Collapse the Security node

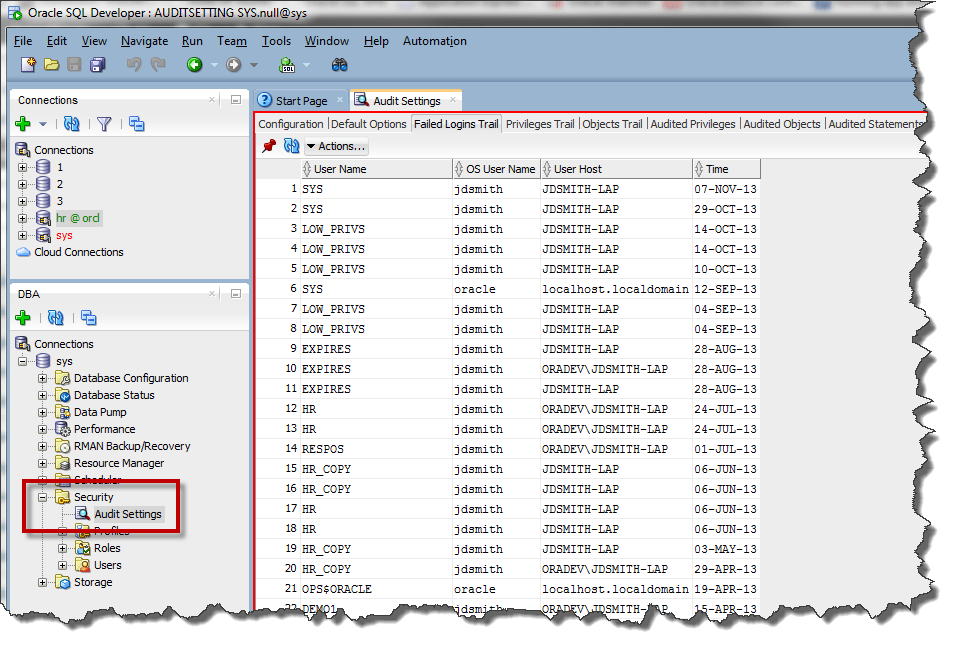43,497
